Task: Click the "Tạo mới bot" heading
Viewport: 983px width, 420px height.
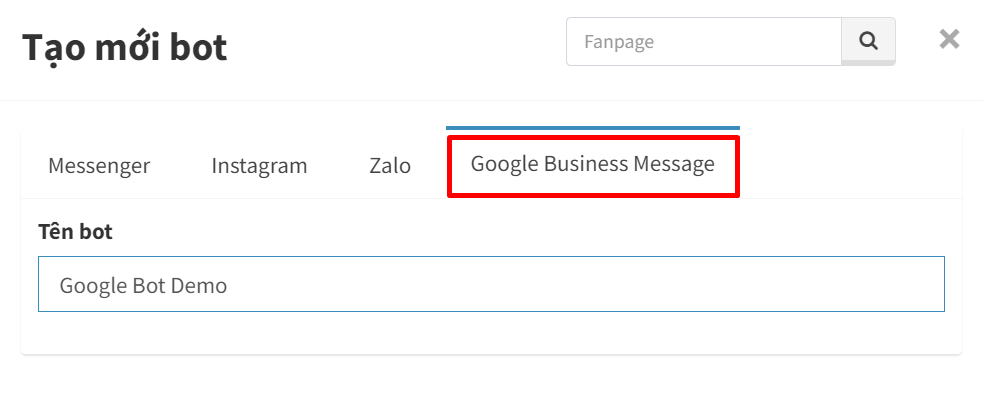Action: pos(124,48)
